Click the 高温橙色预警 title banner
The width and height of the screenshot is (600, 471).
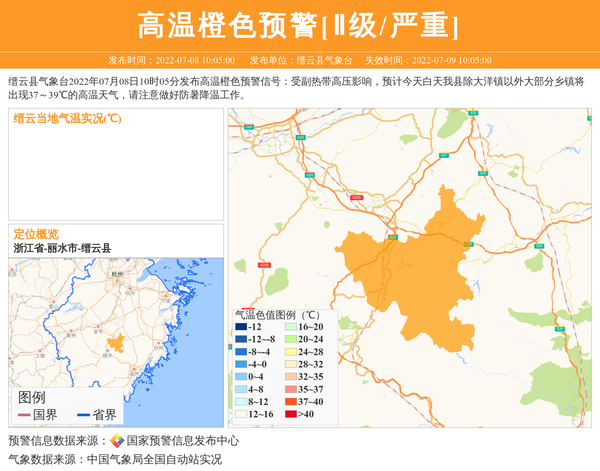[x=298, y=25]
